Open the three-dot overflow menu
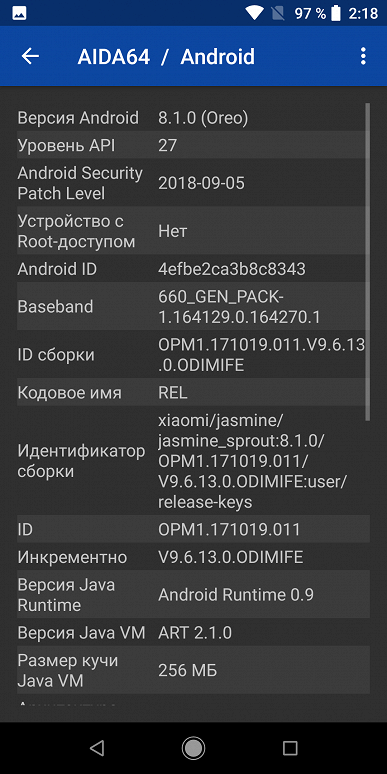 tap(363, 56)
